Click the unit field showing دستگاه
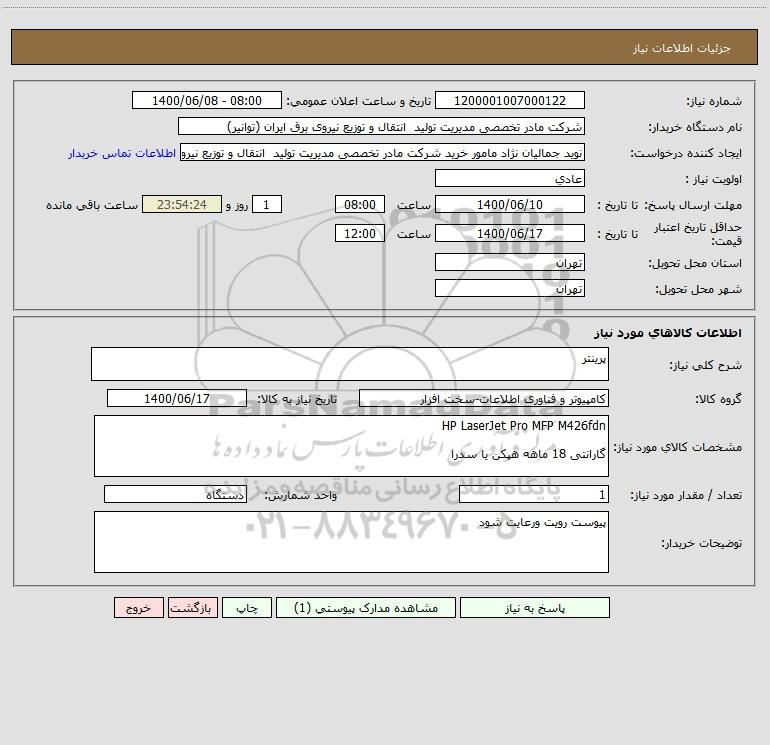Viewport: 770px width, 745px height. pos(175,495)
